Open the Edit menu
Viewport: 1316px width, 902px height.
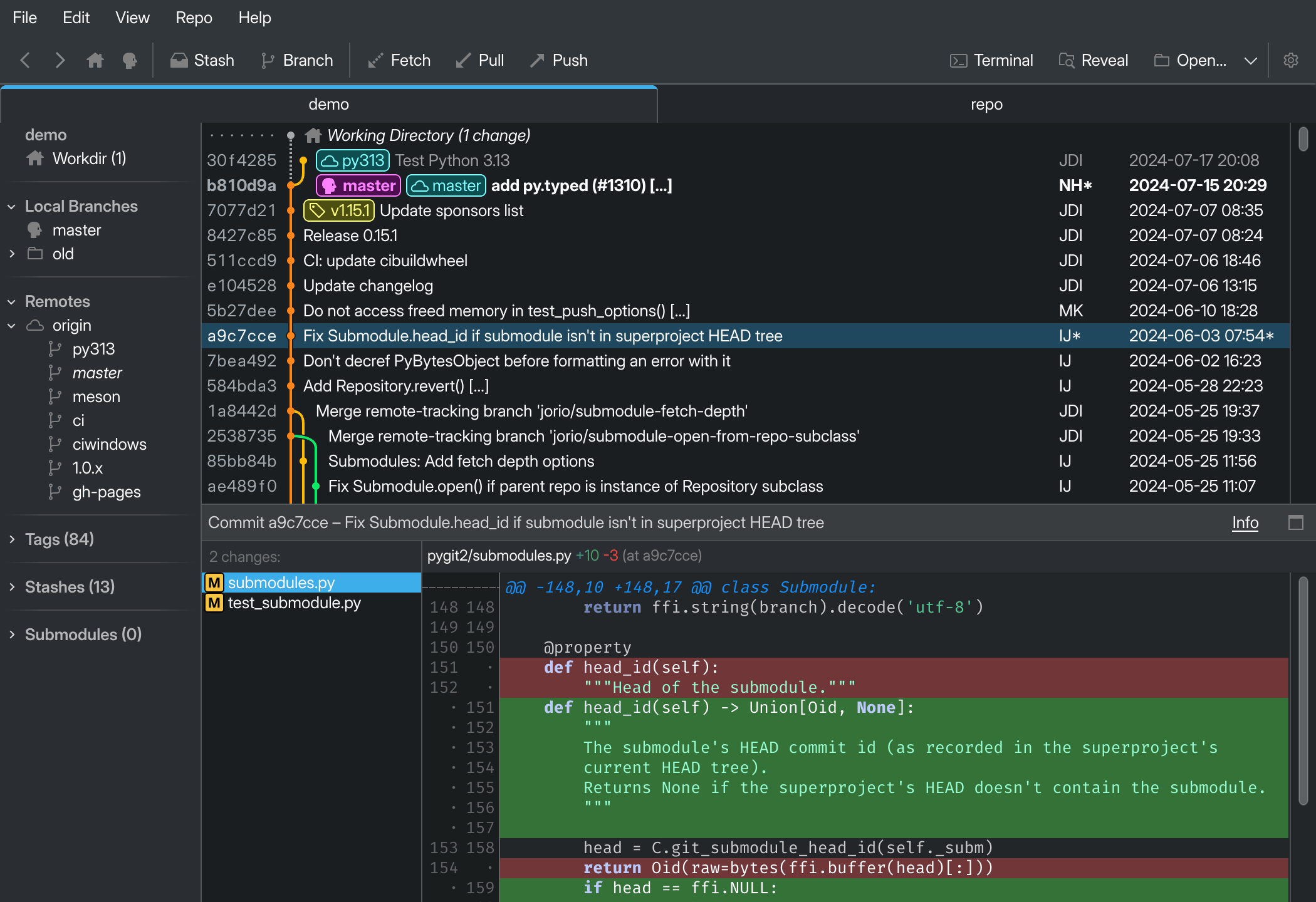76,18
